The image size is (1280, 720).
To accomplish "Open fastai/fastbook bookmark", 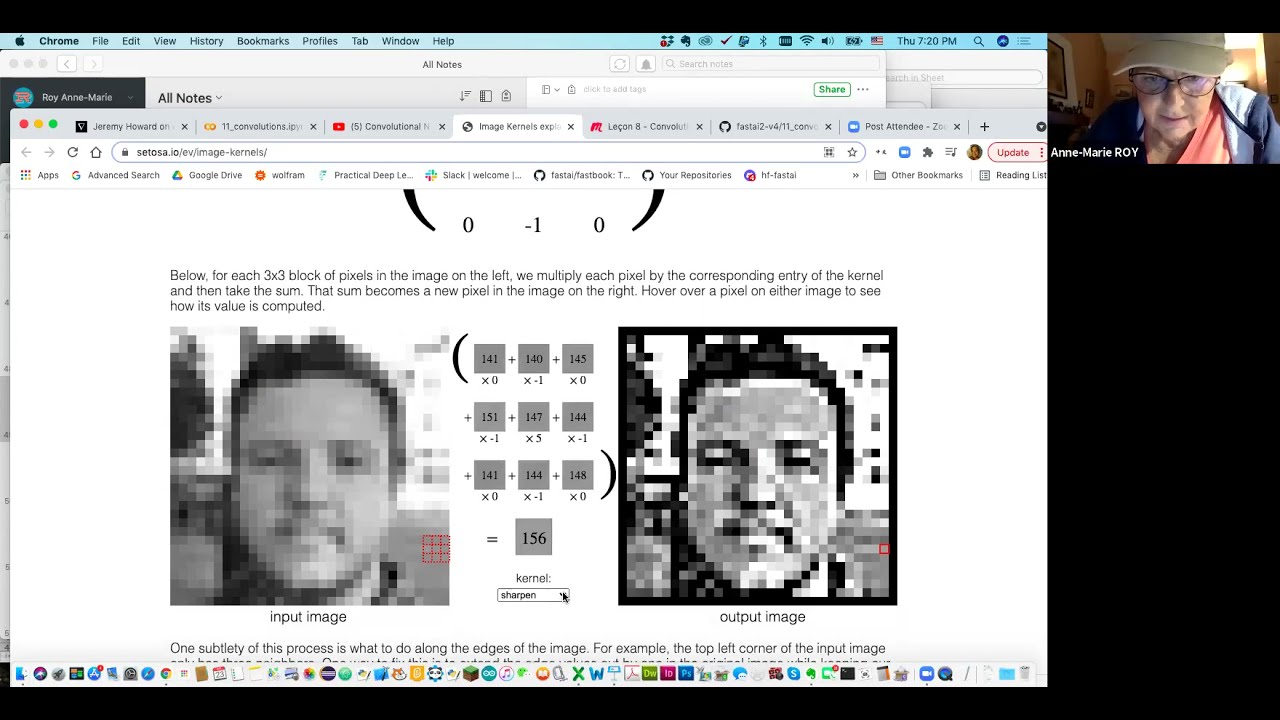I will click(582, 175).
